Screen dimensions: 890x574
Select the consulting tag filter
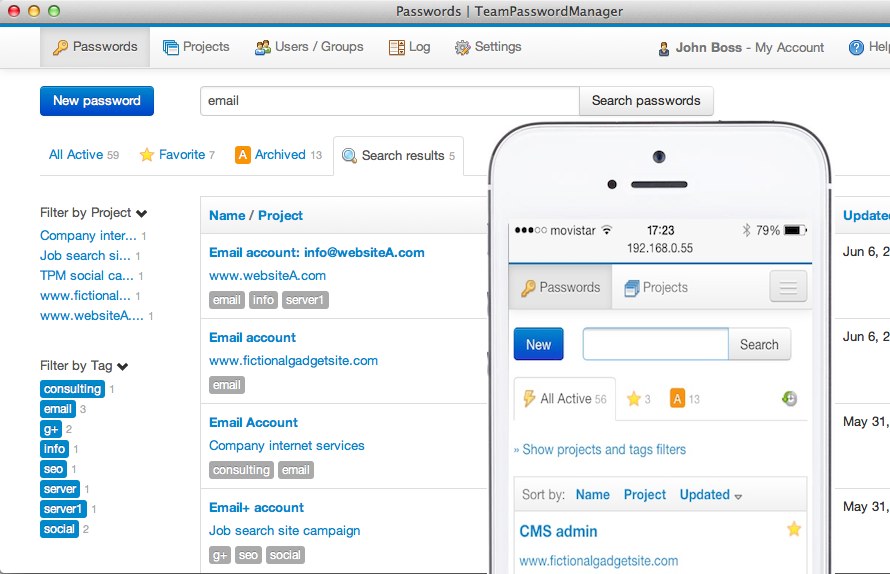point(73,389)
